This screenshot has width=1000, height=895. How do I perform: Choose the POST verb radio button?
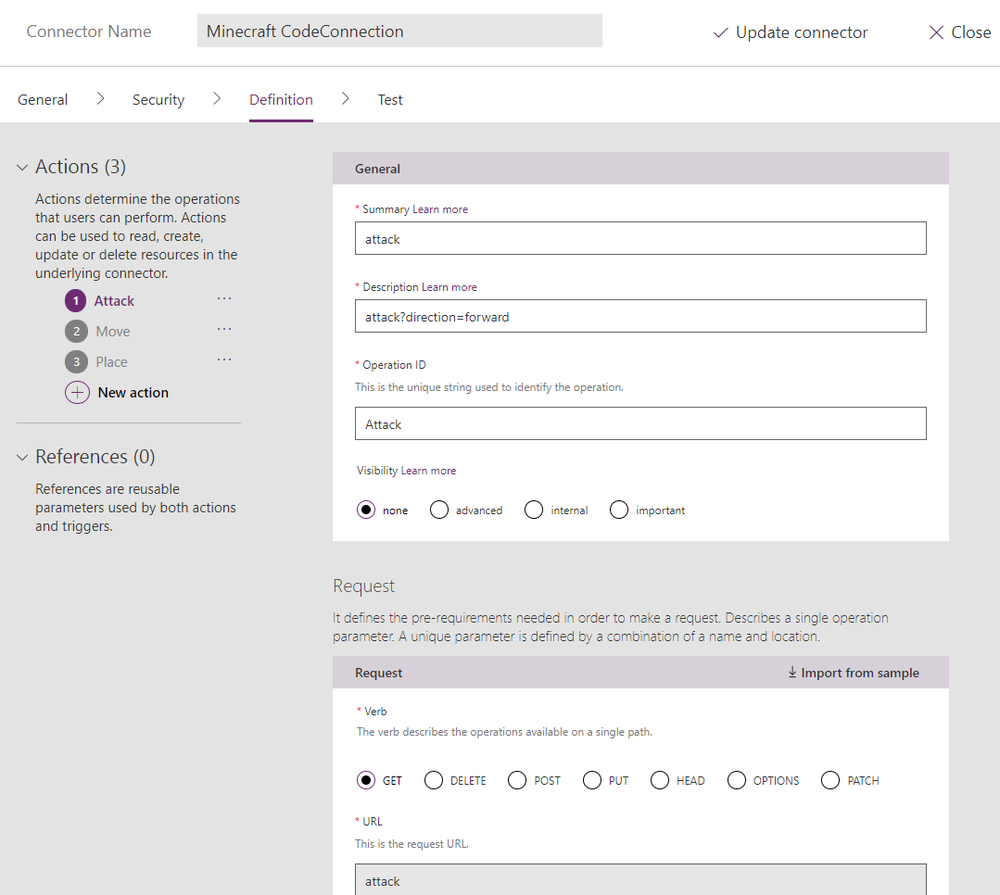[517, 780]
